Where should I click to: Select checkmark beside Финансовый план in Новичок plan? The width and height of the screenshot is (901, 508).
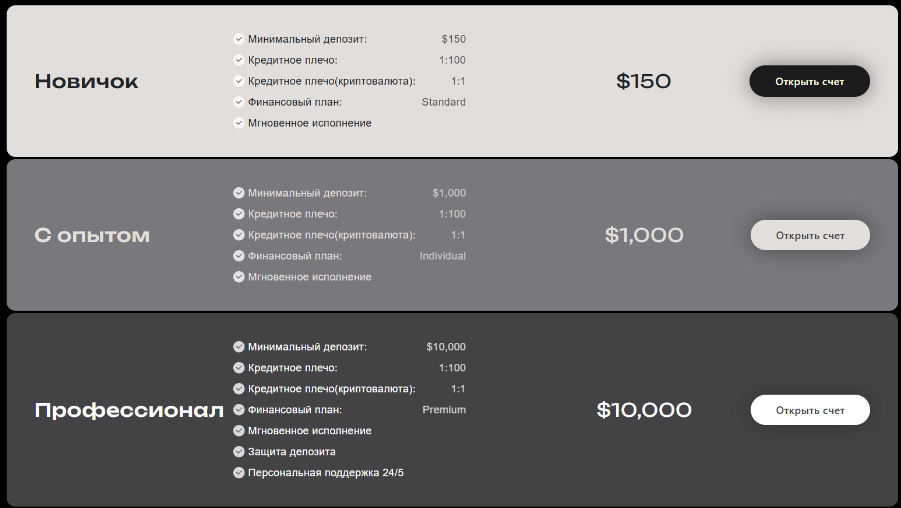[x=239, y=102]
